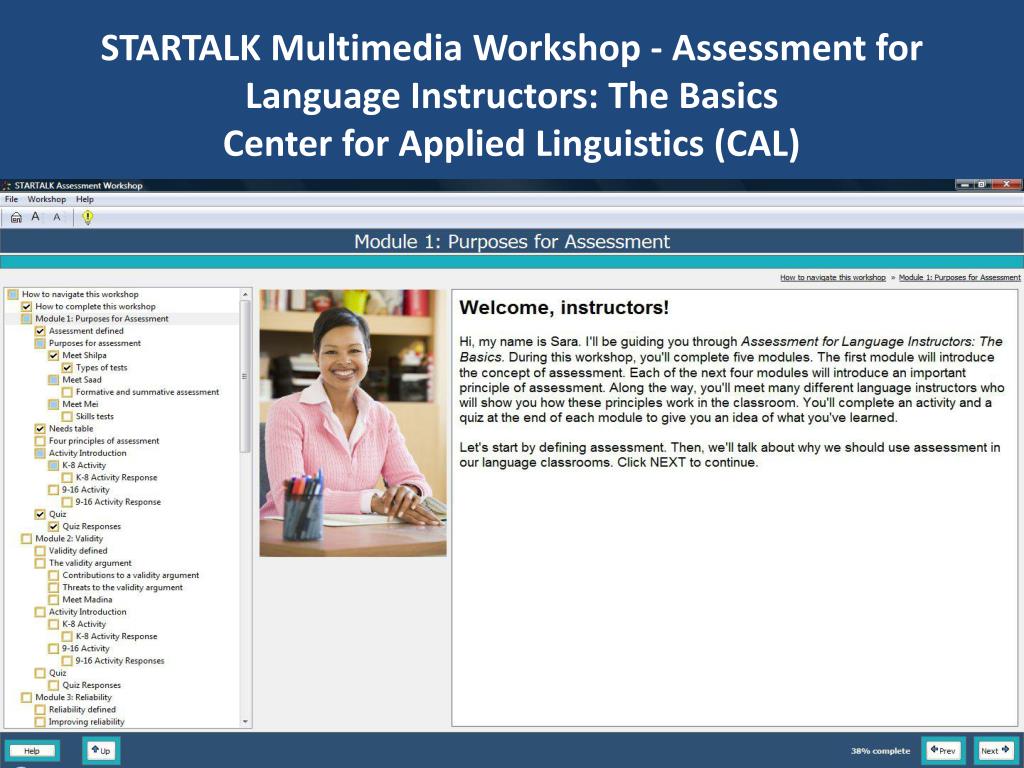
Task: Click the box beside 'Module 2: Validity'
Action: point(26,539)
